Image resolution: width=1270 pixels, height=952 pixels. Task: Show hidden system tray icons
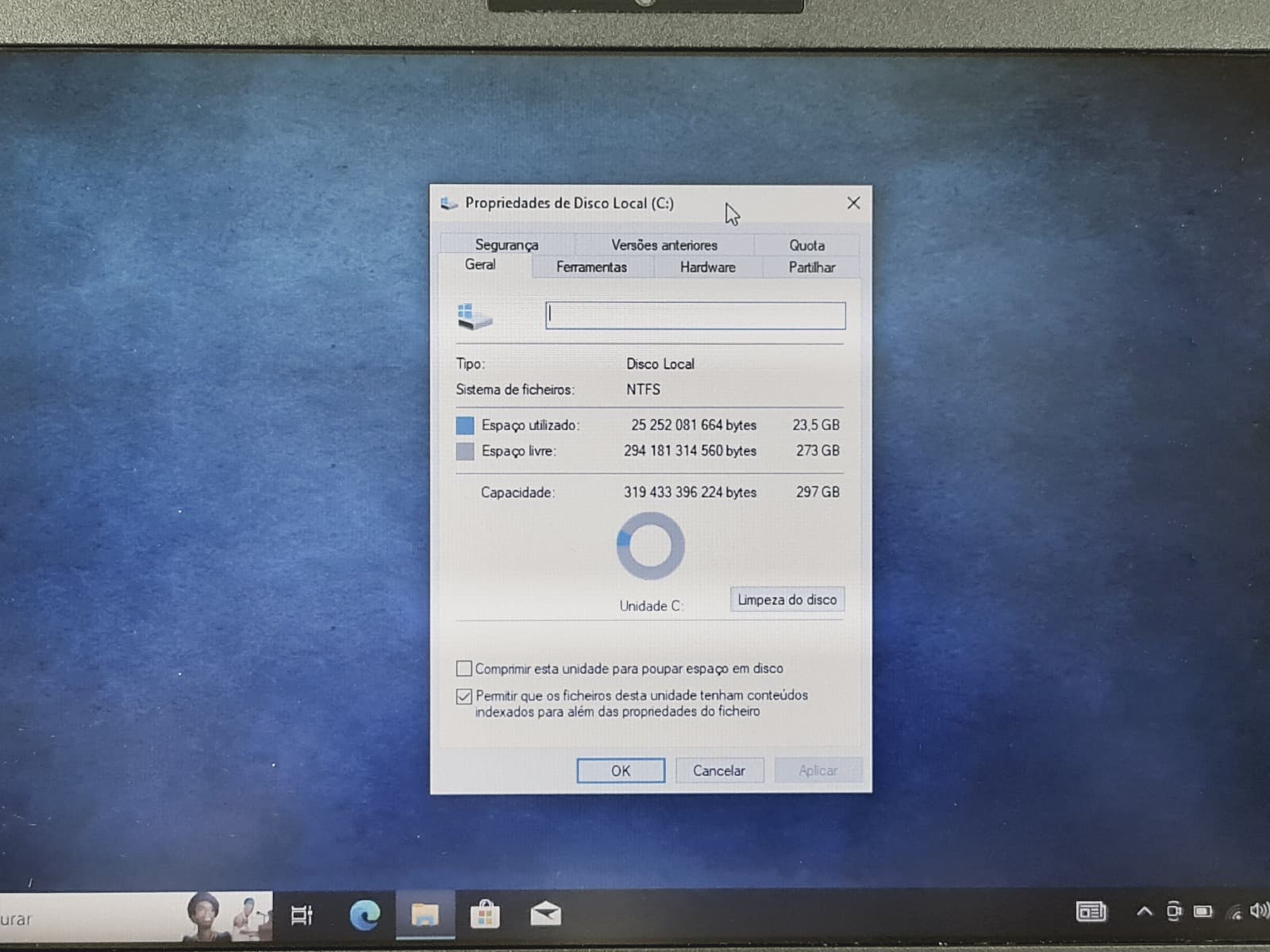coord(1144,912)
